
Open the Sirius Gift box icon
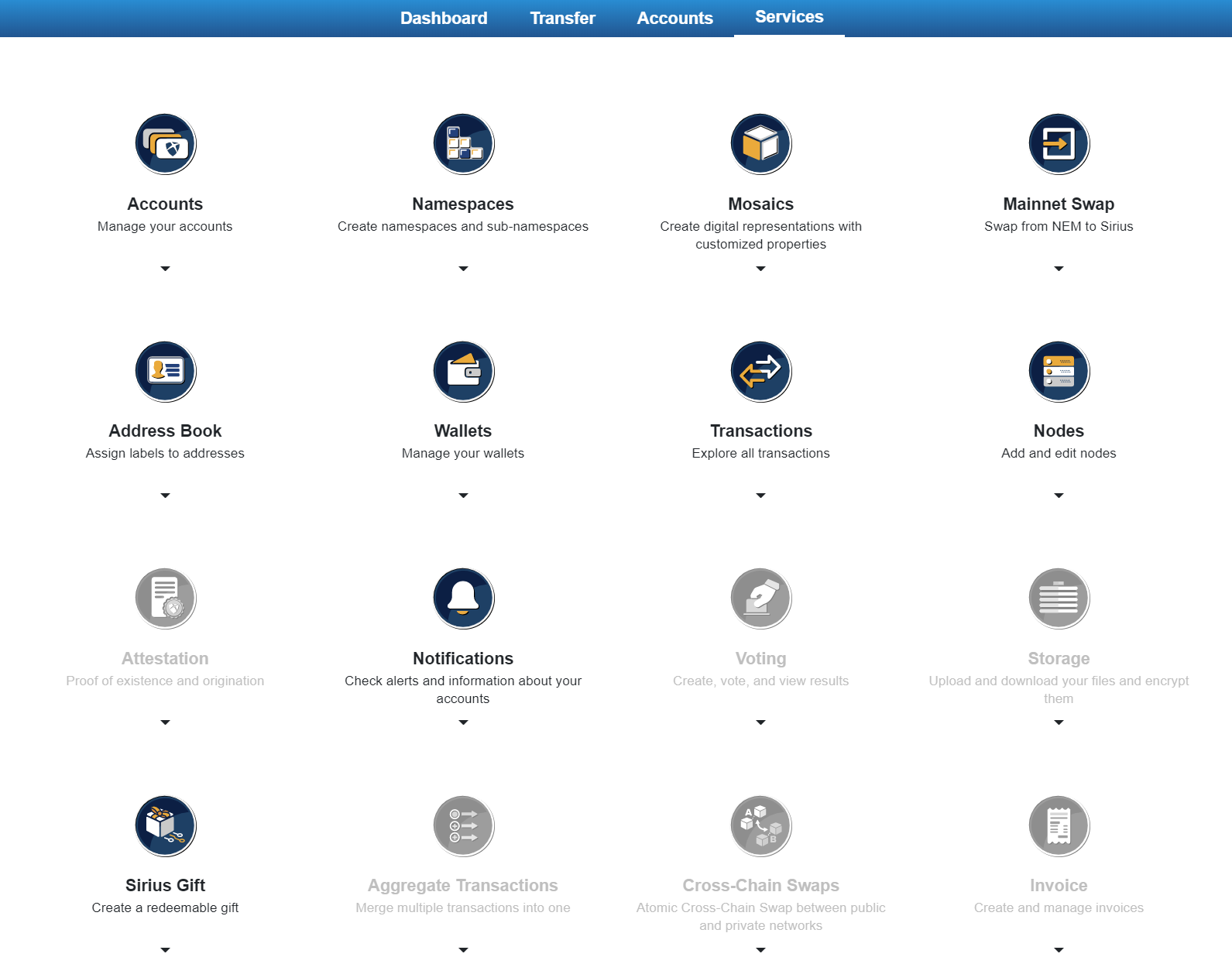[165, 825]
